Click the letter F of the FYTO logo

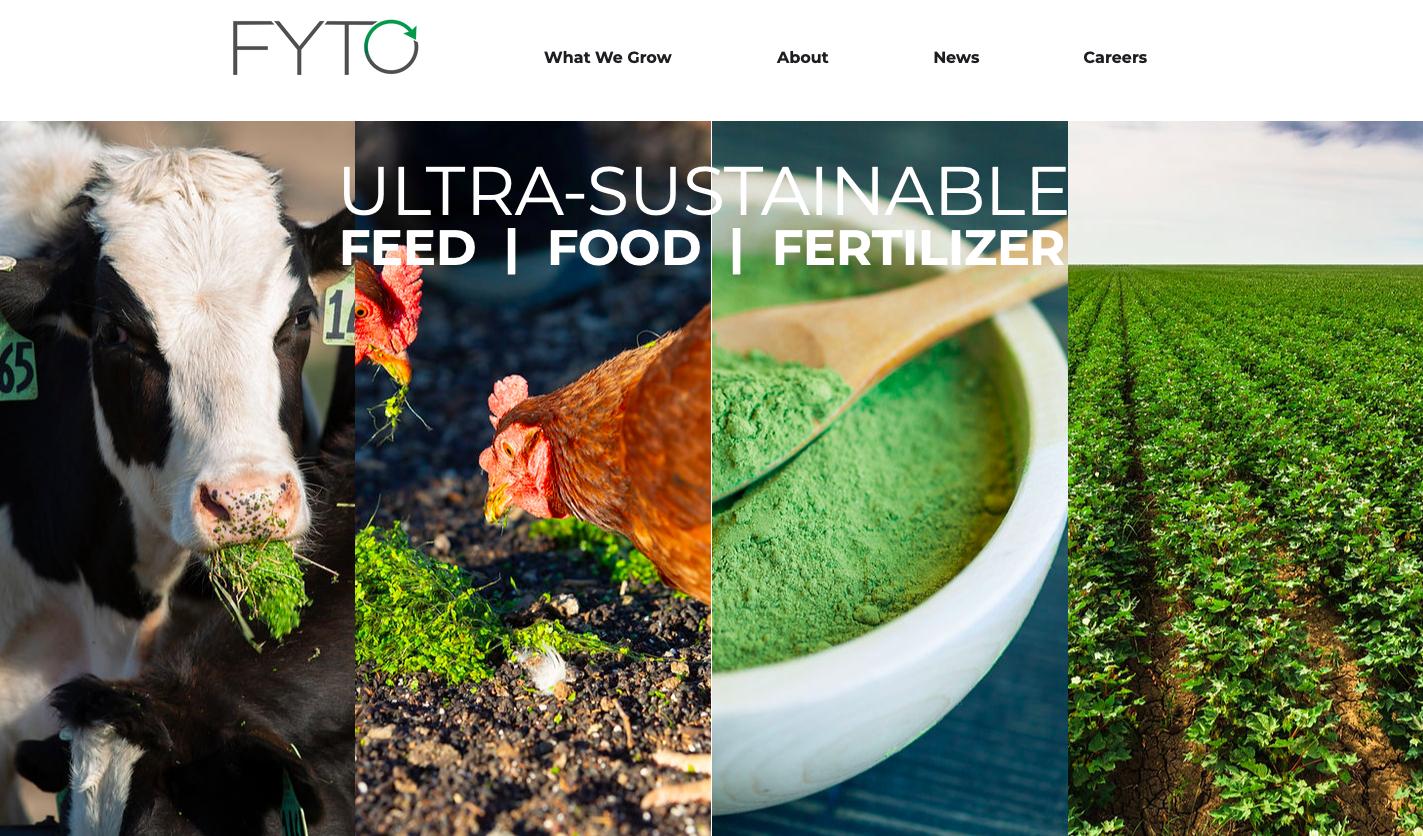251,48
